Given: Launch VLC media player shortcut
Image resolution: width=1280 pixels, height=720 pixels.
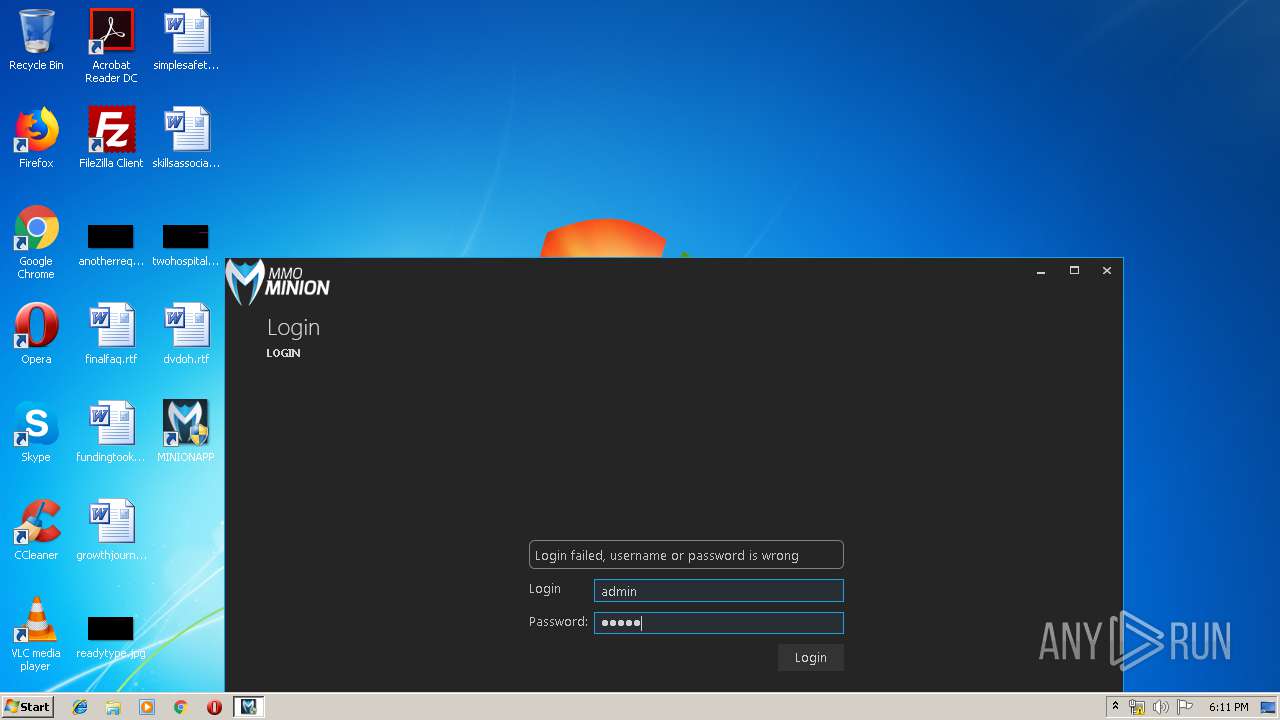Looking at the screenshot, I should click(36, 634).
